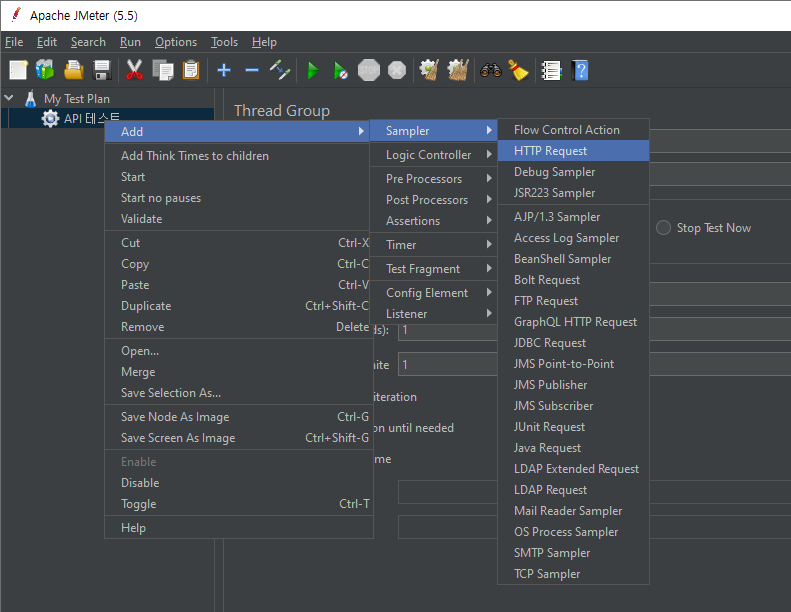The image size is (791, 612).
Task: Open the Run menu
Action: pyautogui.click(x=130, y=42)
